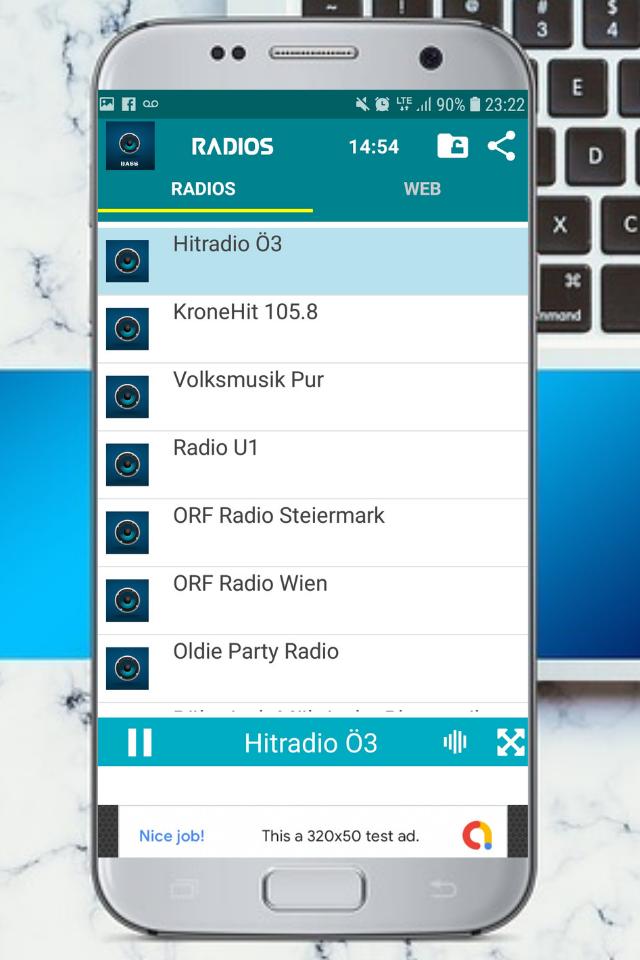
Task: Tap the Bass app logo icon
Action: (130, 146)
